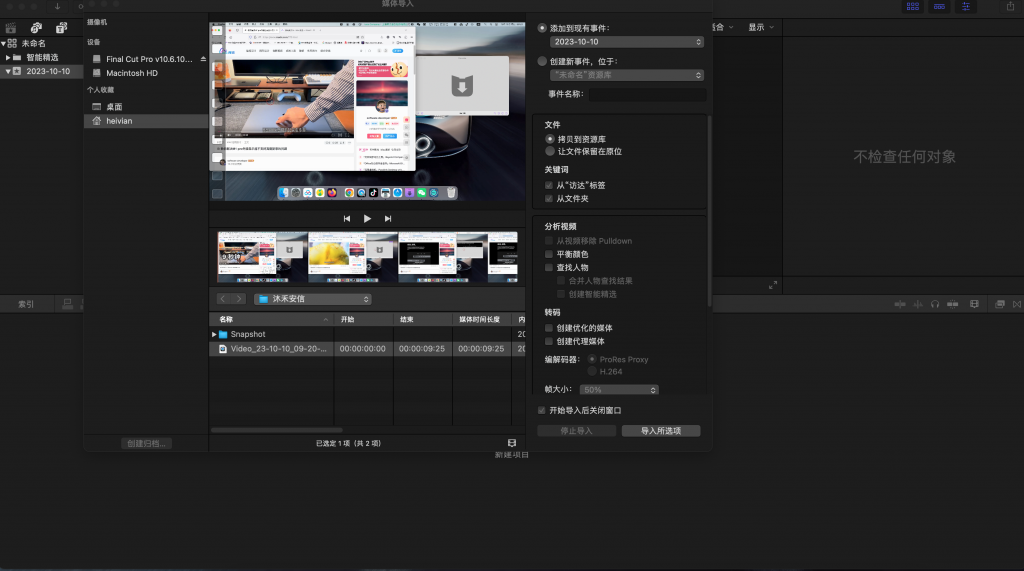
Task: Select heivian home folder in favorites
Action: tap(146, 121)
